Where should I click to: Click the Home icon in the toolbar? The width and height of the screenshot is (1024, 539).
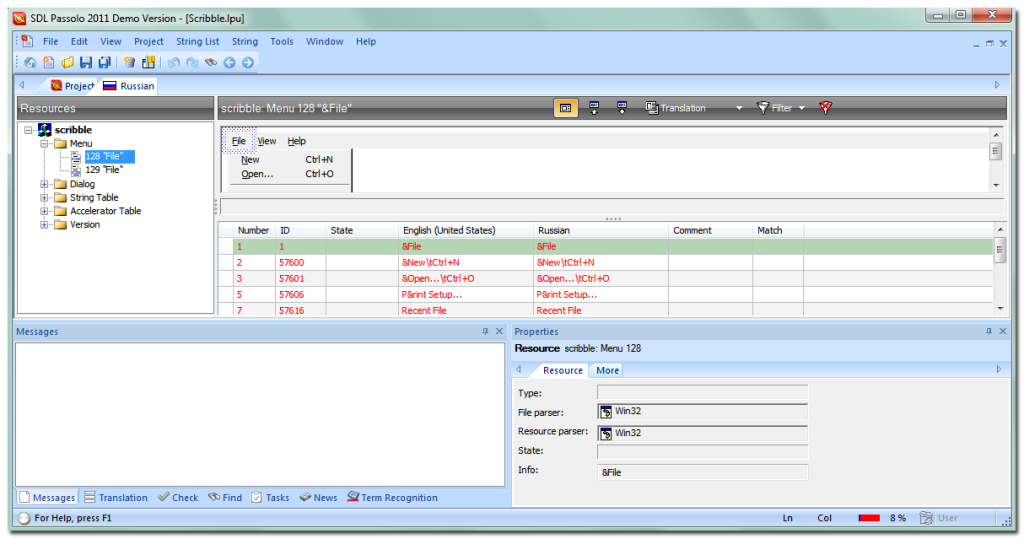tap(30, 63)
